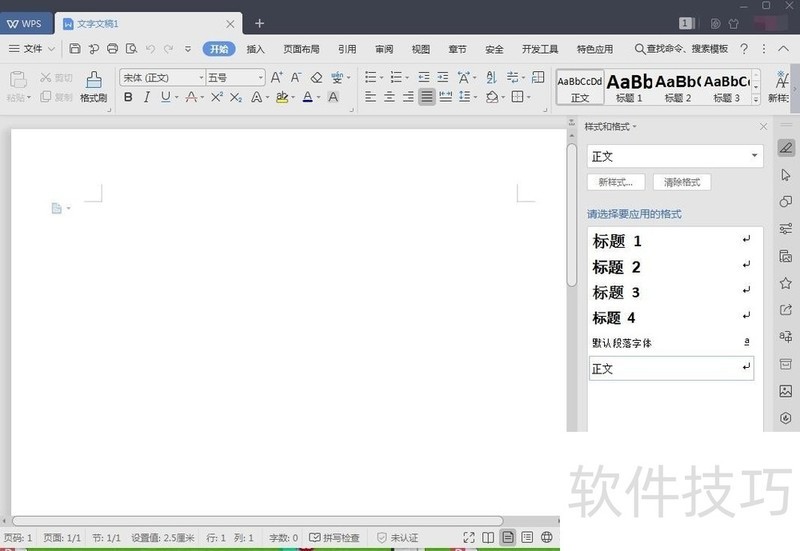This screenshot has width=800, height=551.
Task: Open Print Preview icon
Action: (132, 48)
